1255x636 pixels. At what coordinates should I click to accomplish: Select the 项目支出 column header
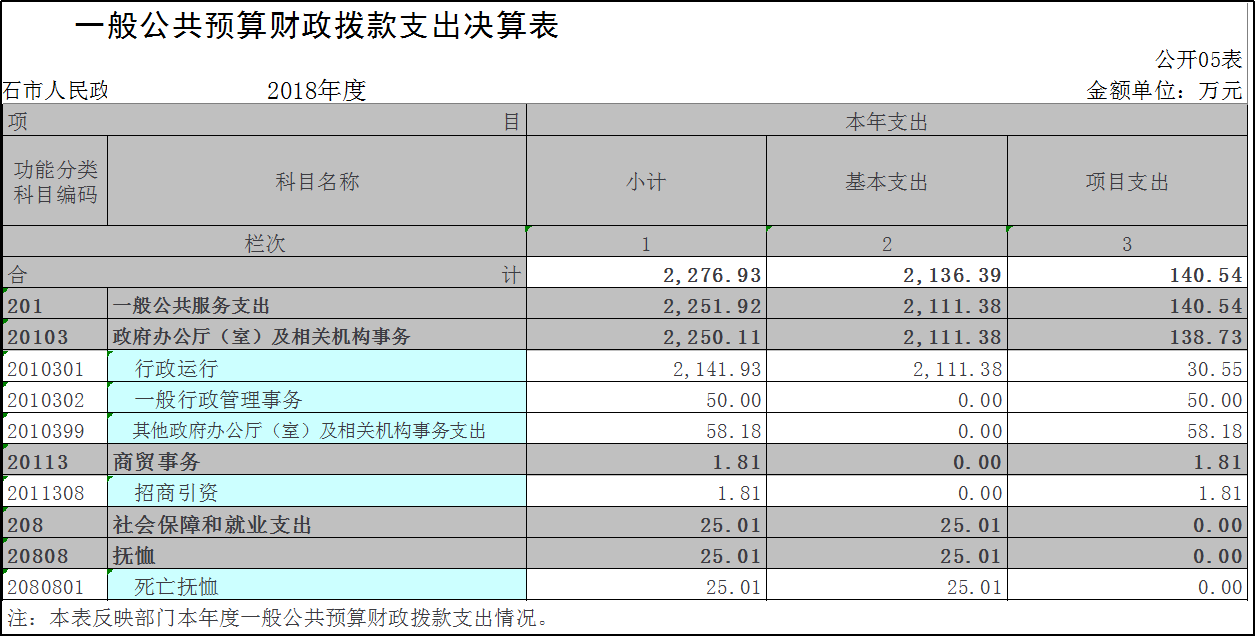pos(1127,182)
